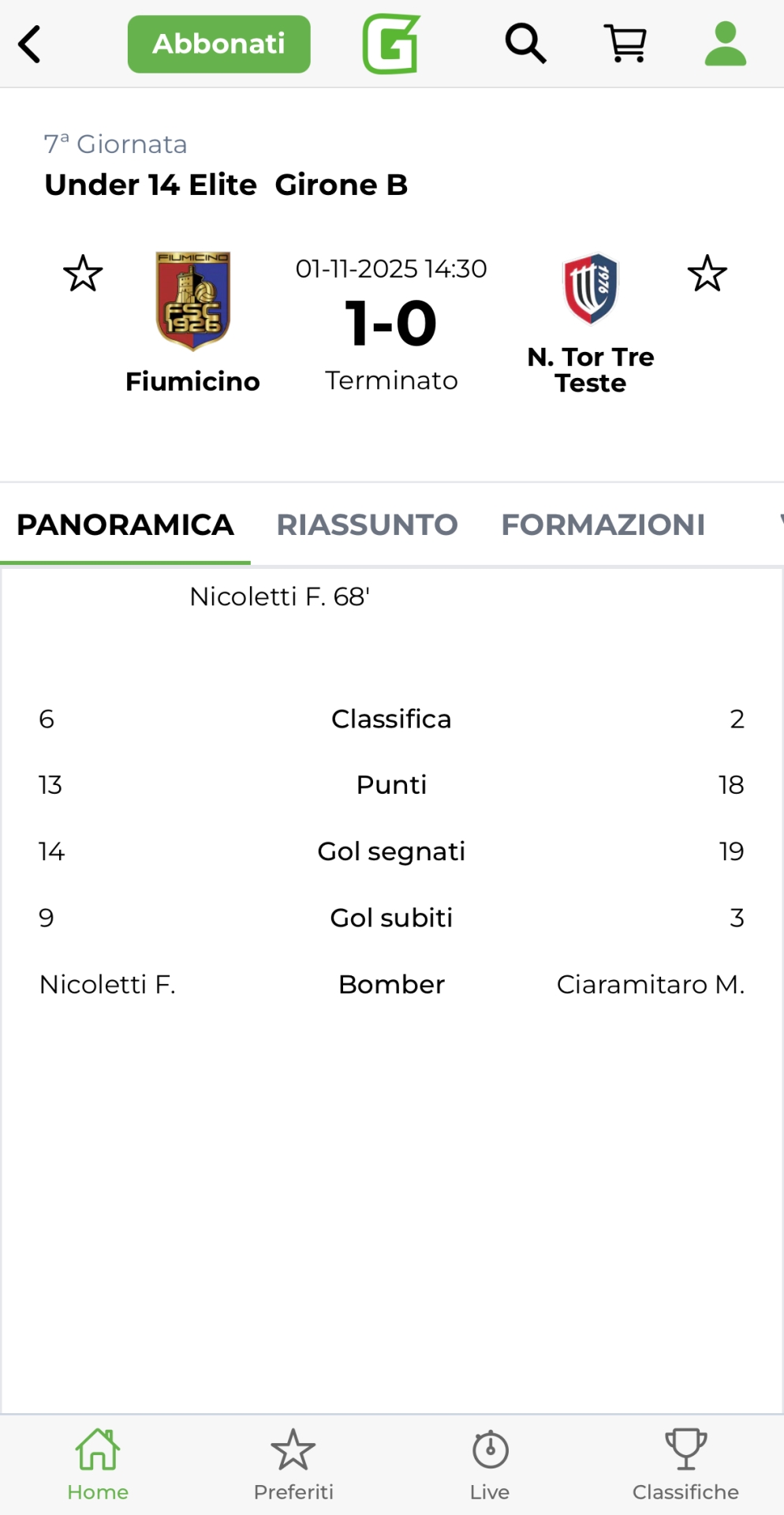Screen dimensions: 784x1515
Task: Tap the back arrow icon
Action: (x=30, y=44)
